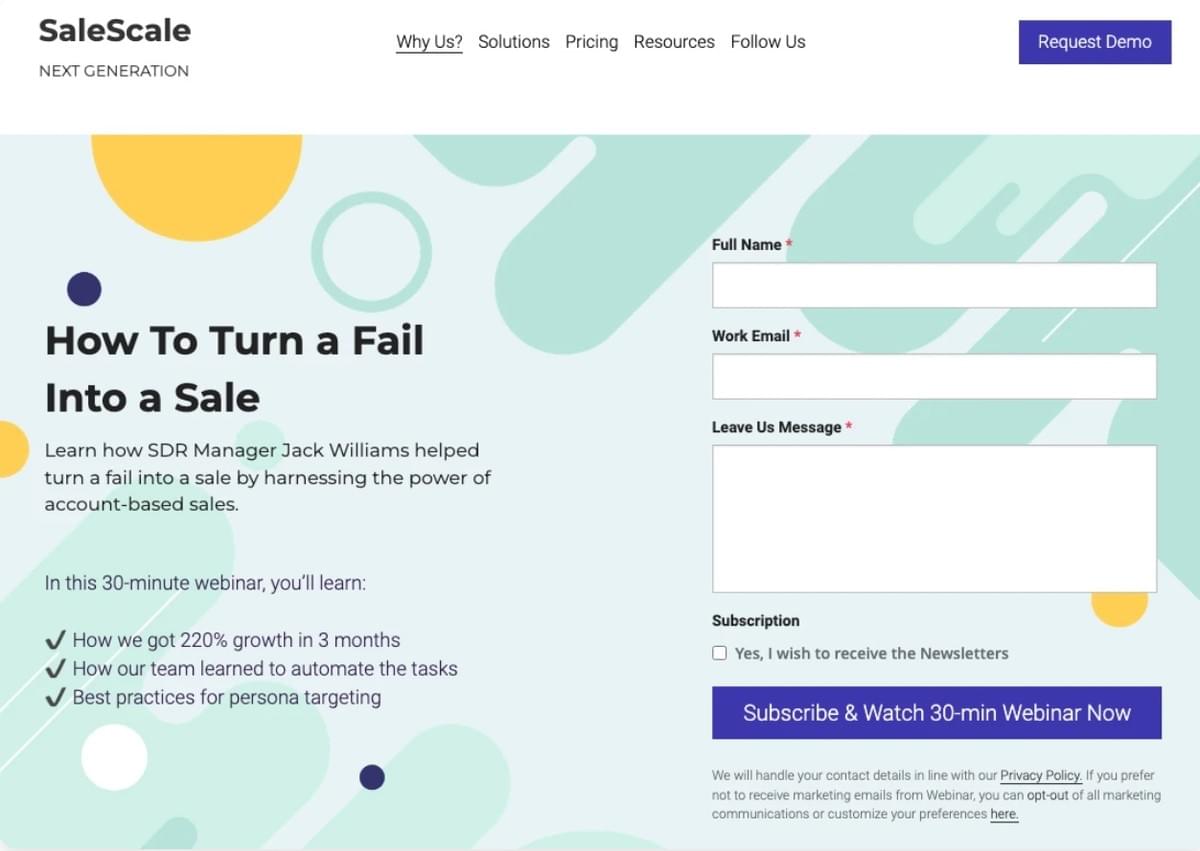Check the receive Newsletters checkbox
The height and width of the screenshot is (851, 1200).
[x=719, y=653]
